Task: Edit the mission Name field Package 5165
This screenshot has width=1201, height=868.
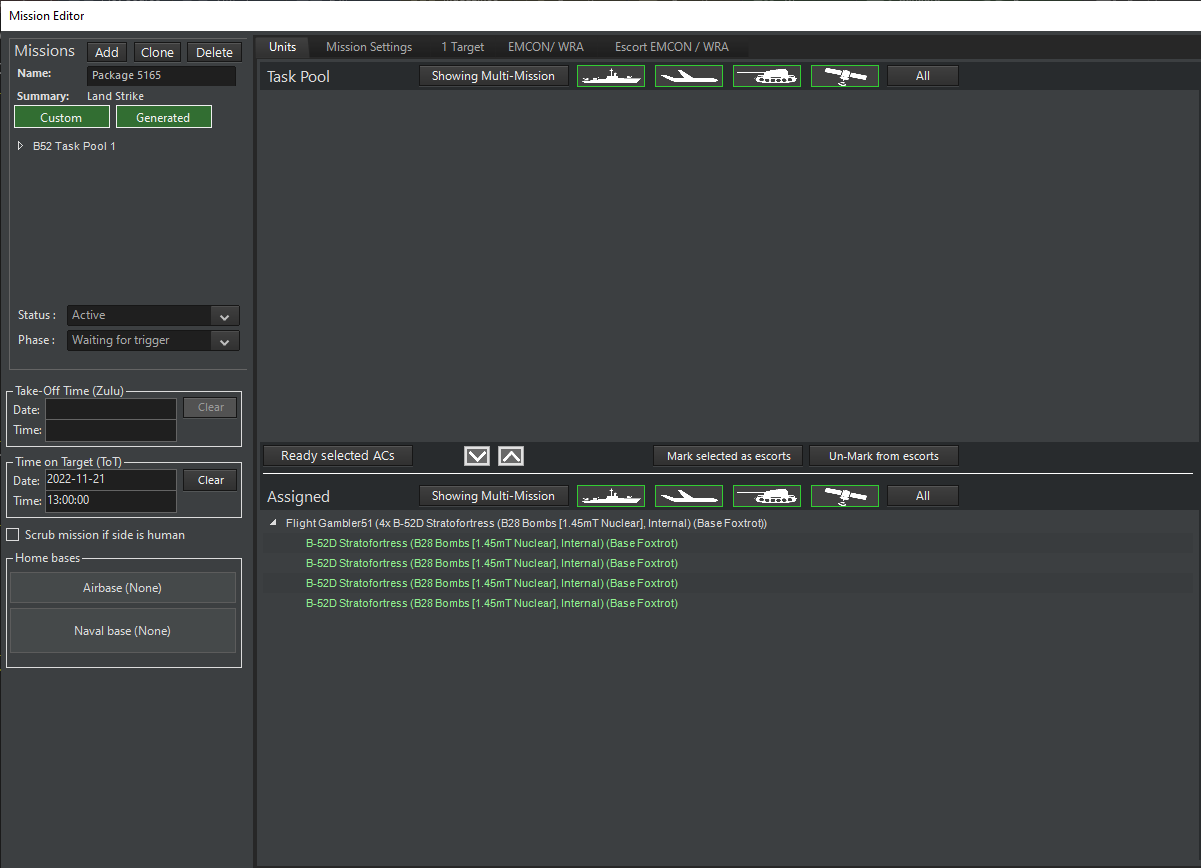Action: click(162, 75)
